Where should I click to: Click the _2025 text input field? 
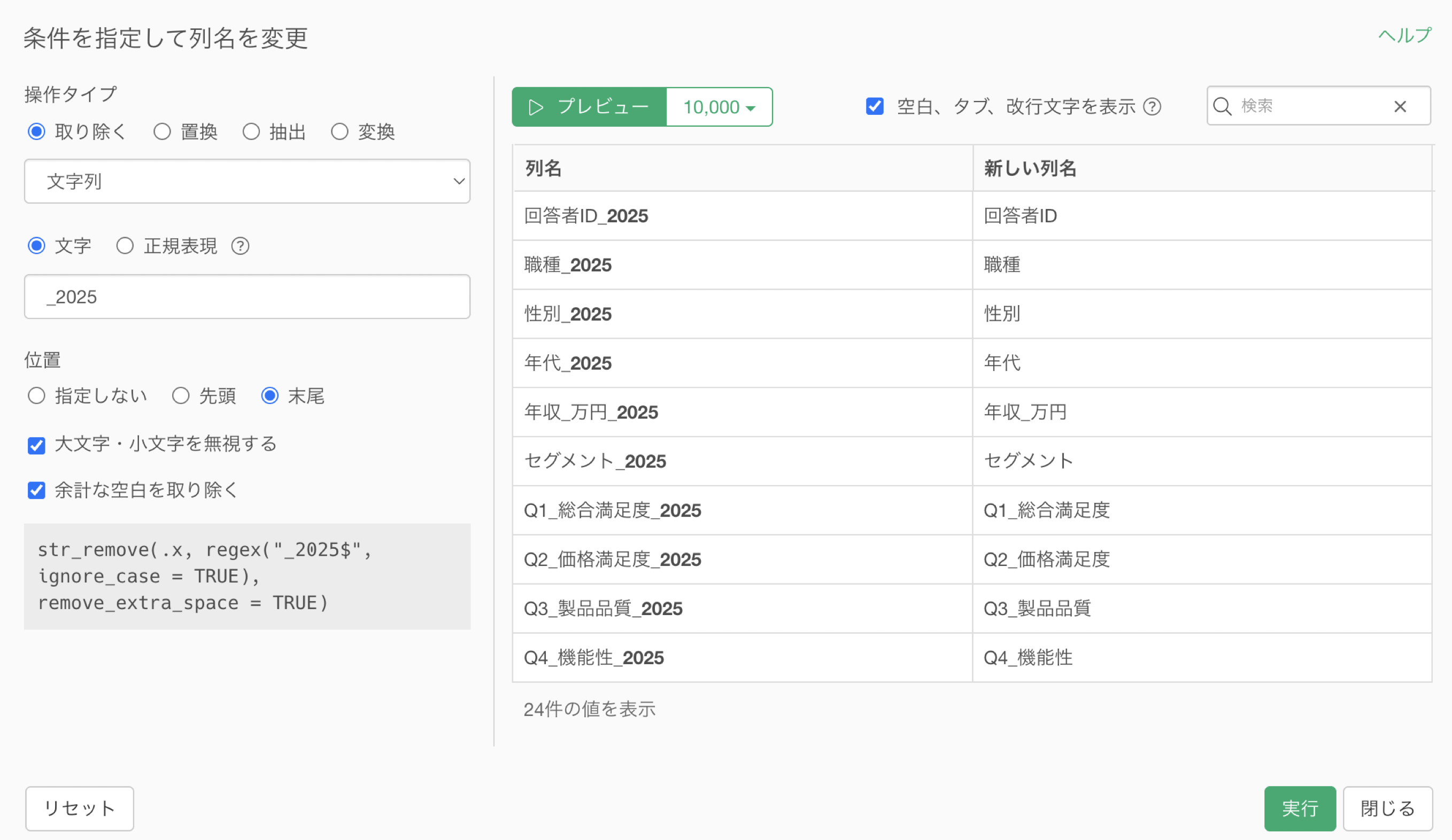coord(247,297)
